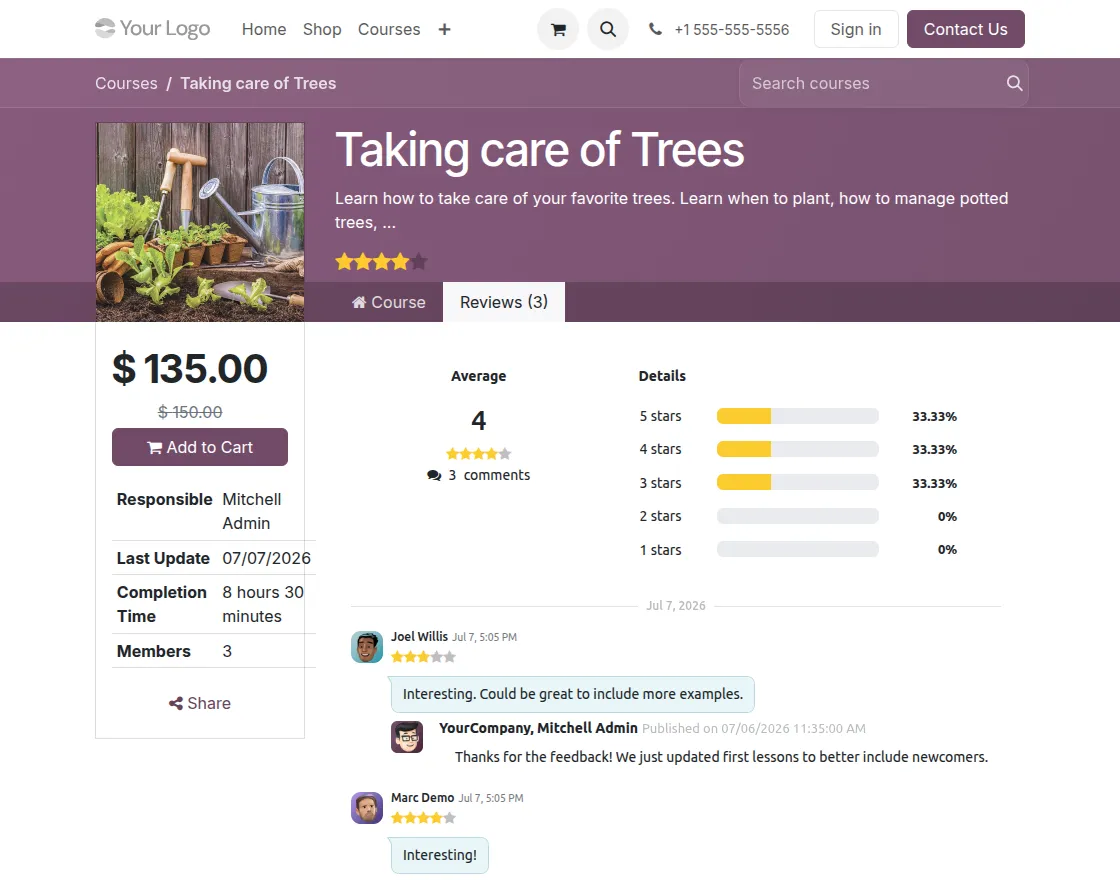
Task: Focus the Search courses input field
Action: click(x=871, y=83)
